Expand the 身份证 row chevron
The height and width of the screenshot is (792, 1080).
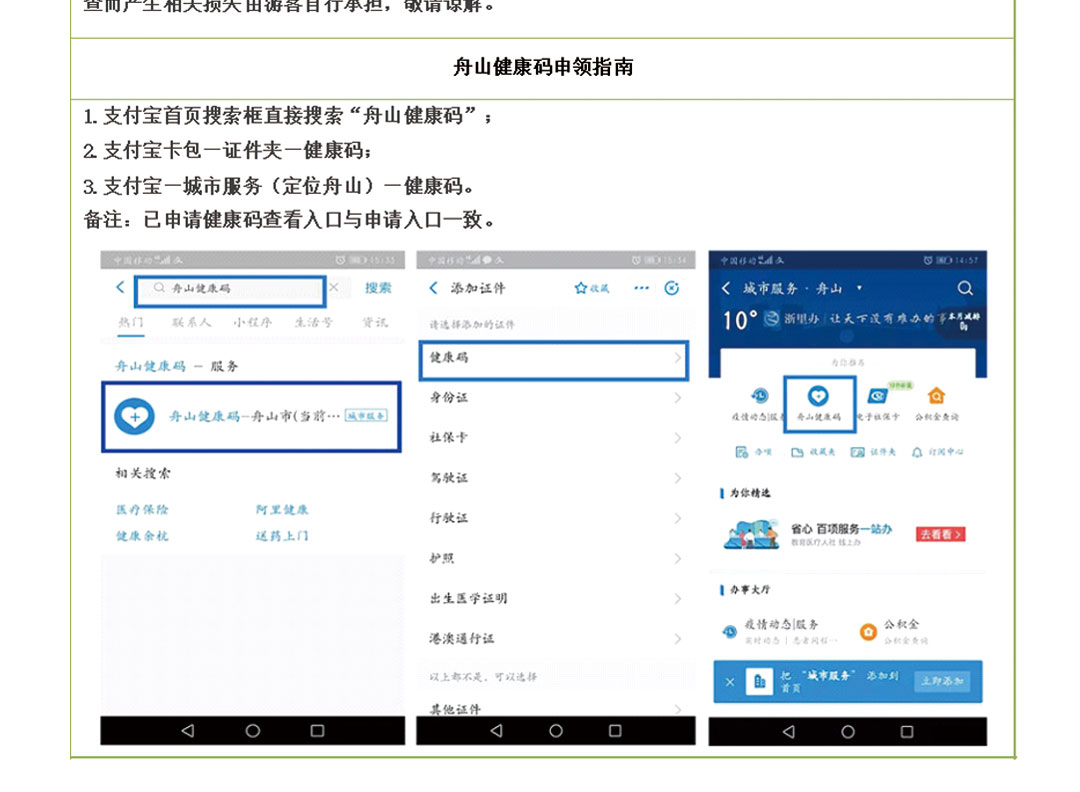[x=678, y=397]
